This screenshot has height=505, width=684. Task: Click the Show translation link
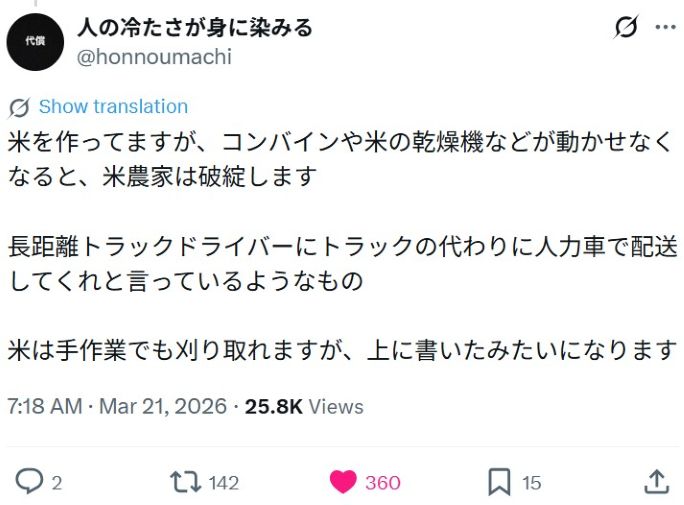point(113,107)
